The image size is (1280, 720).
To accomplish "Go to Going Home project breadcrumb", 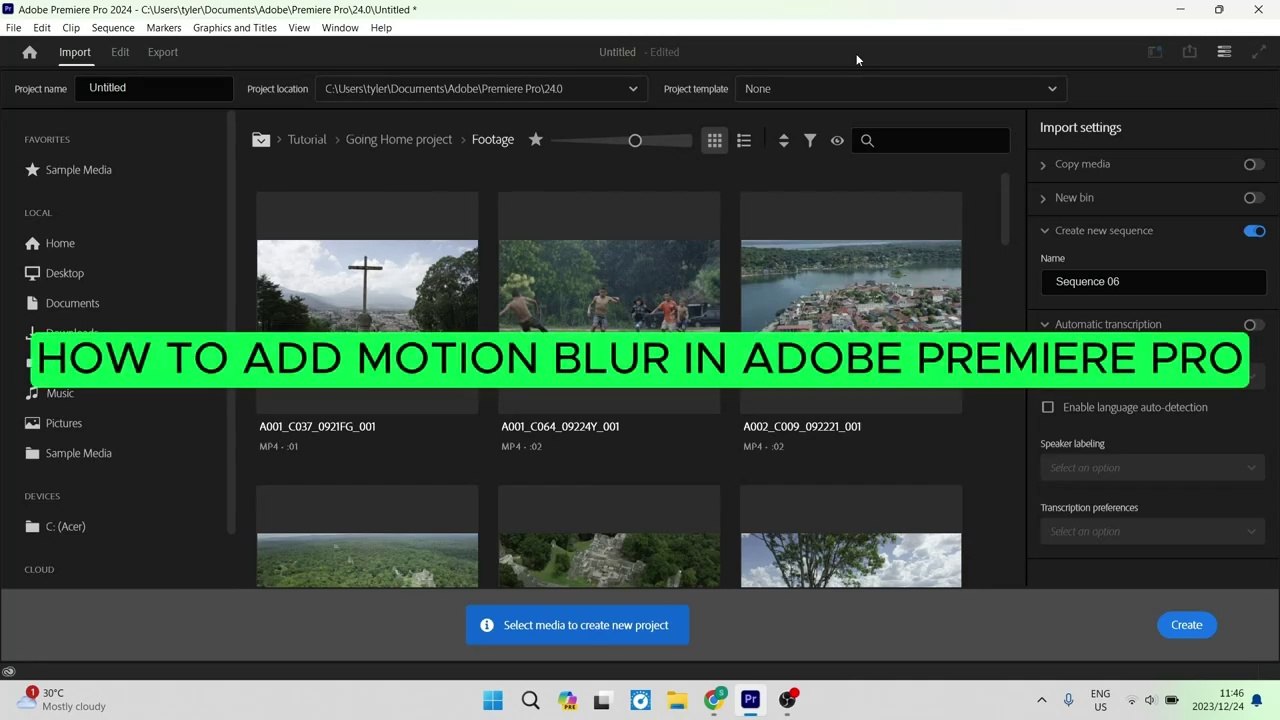I will pyautogui.click(x=399, y=140).
